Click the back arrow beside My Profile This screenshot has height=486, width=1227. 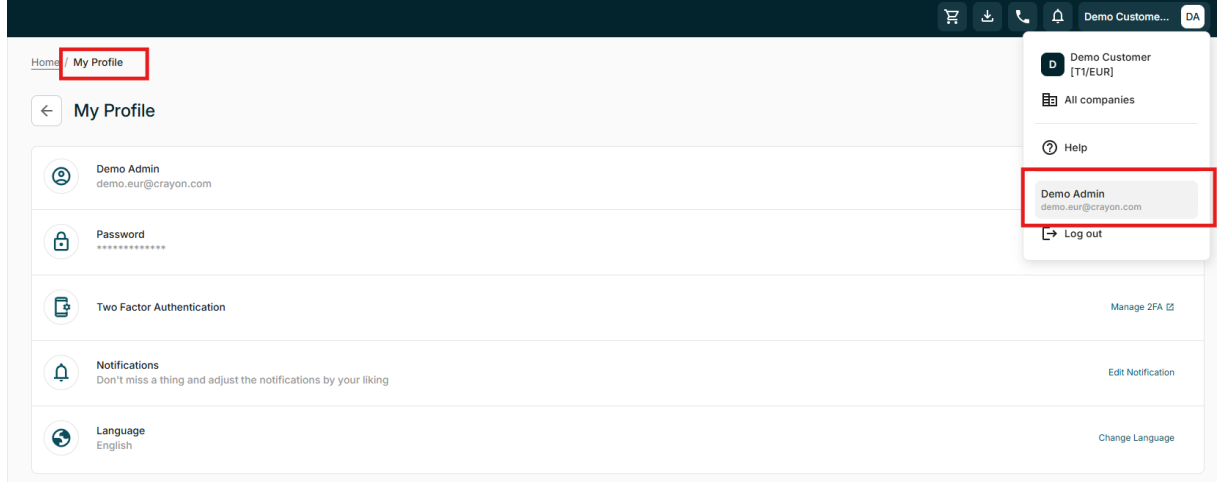(x=47, y=111)
